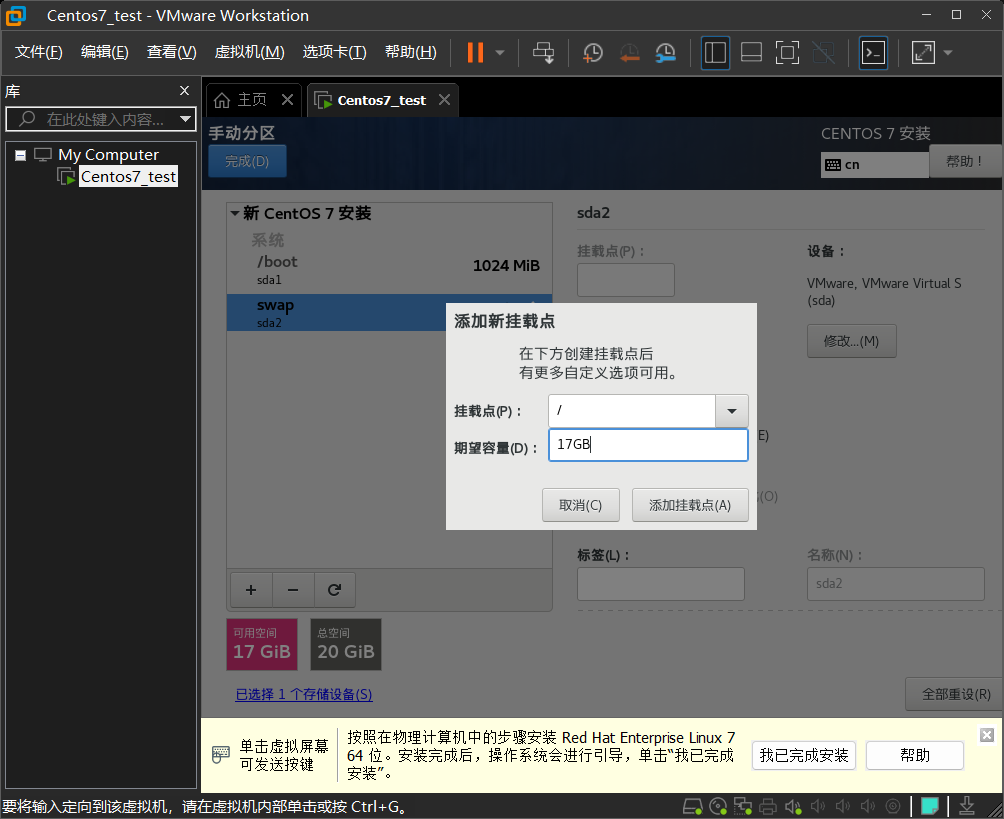Open the 选项卡(T) menu
Image resolution: width=1004 pixels, height=819 pixels.
click(x=334, y=52)
